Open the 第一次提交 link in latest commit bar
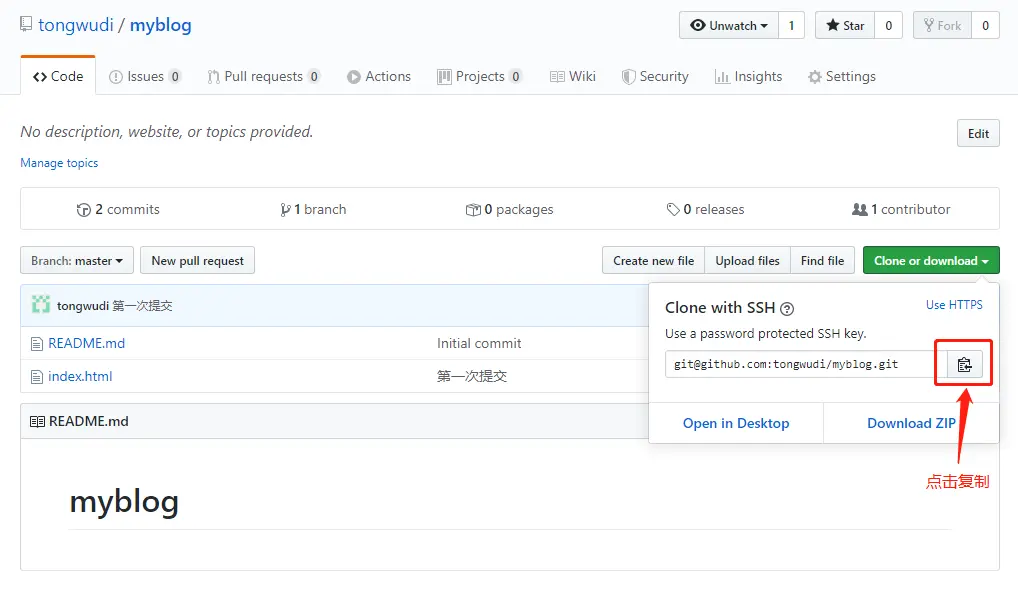Image resolution: width=1018 pixels, height=589 pixels. coord(142,306)
